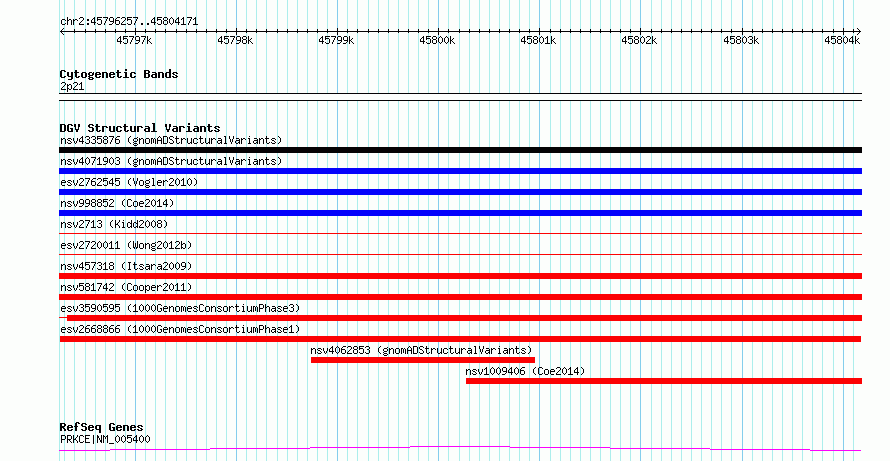The width and height of the screenshot is (890, 461).
Task: Select the red nsv581742 variant bar
Action: coord(460,297)
